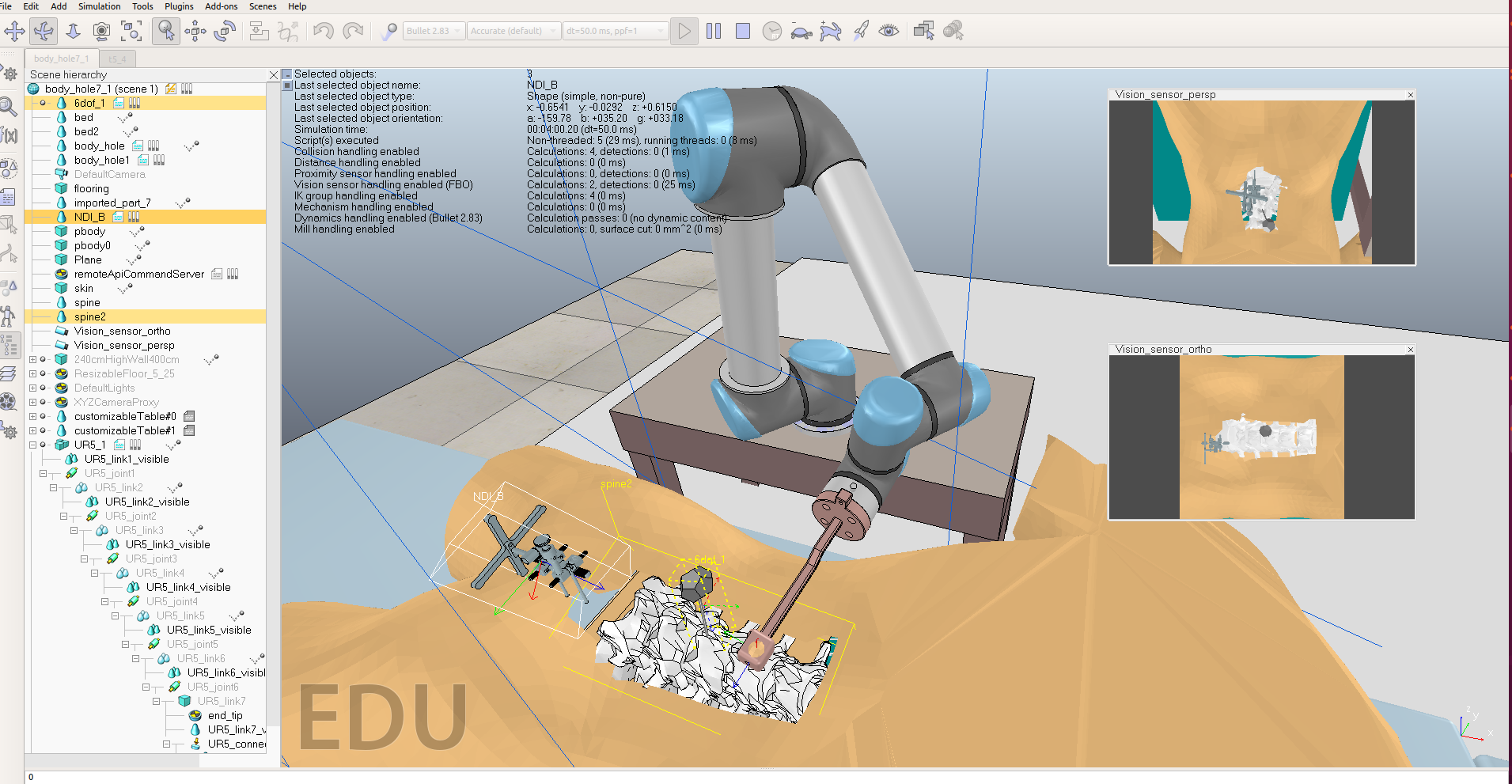Click the slow down simulation turtle icon
Screen dimensions: 1512x784
(x=801, y=31)
